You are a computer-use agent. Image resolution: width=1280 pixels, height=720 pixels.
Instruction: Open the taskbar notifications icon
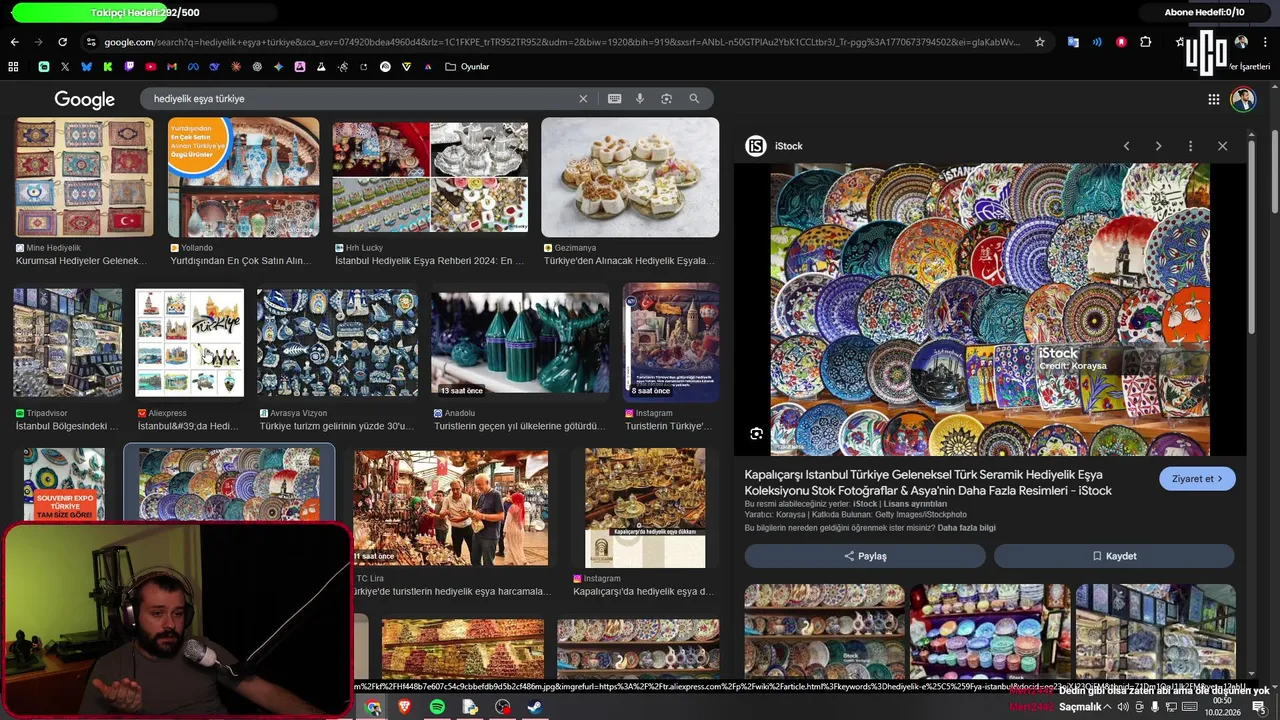tap(1258, 707)
